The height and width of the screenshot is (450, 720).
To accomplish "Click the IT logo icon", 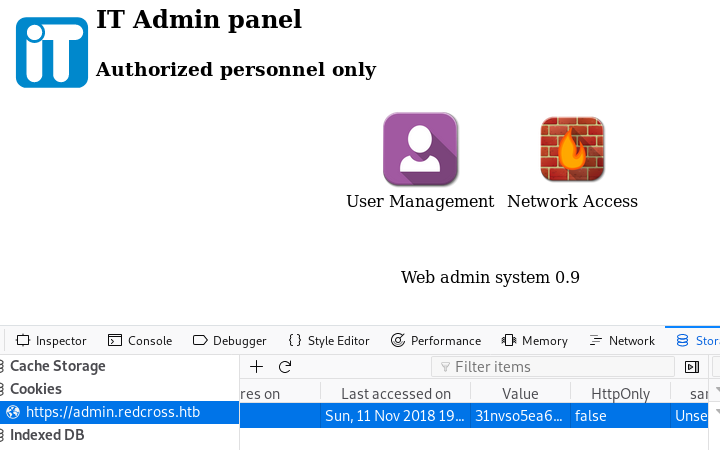I will 51,51.
